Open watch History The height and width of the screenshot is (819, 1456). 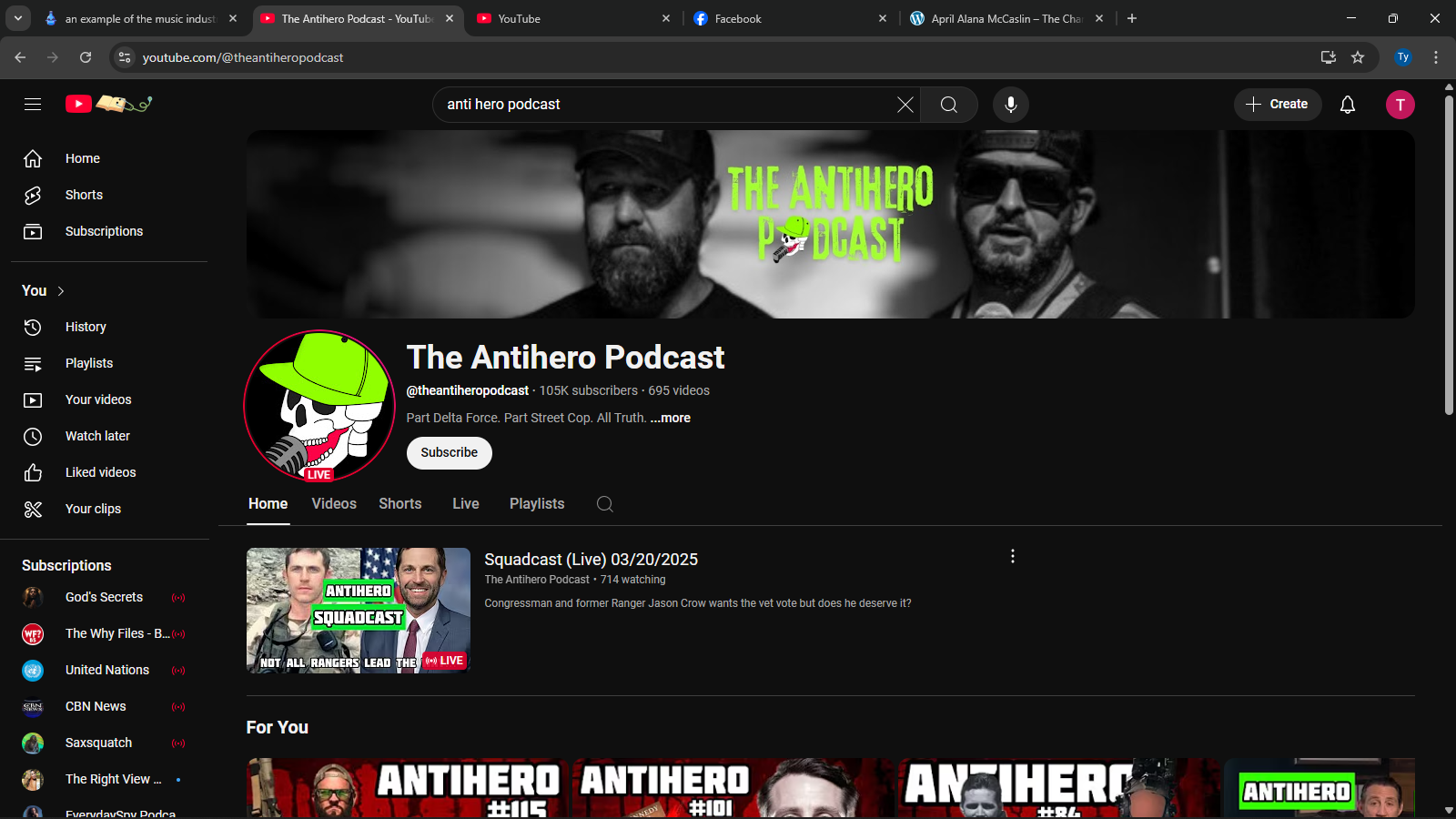(x=109, y=327)
